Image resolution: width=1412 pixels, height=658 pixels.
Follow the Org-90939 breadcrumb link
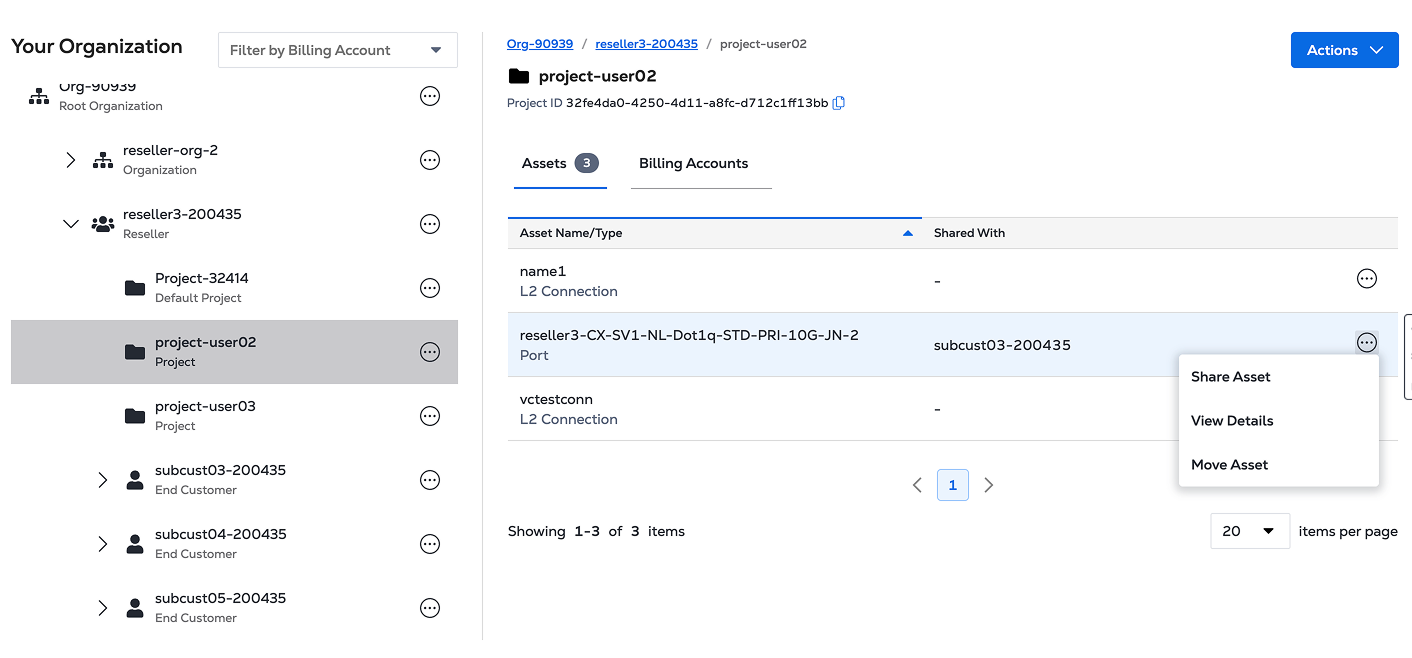coord(540,44)
